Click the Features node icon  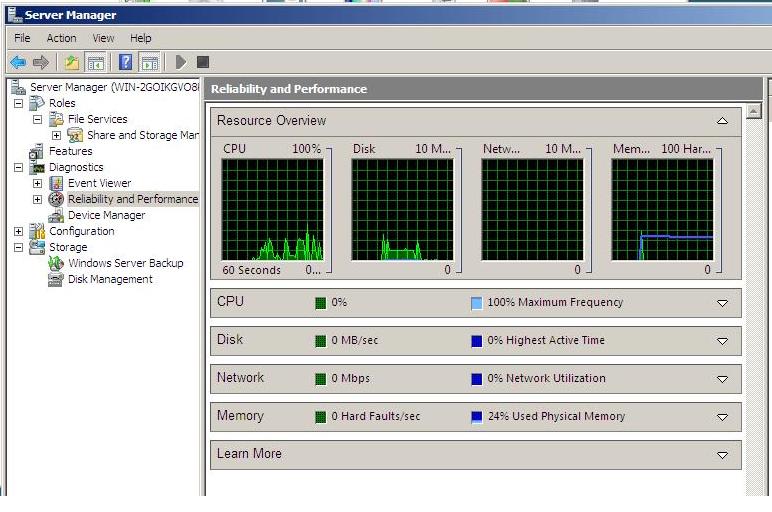pos(36,151)
